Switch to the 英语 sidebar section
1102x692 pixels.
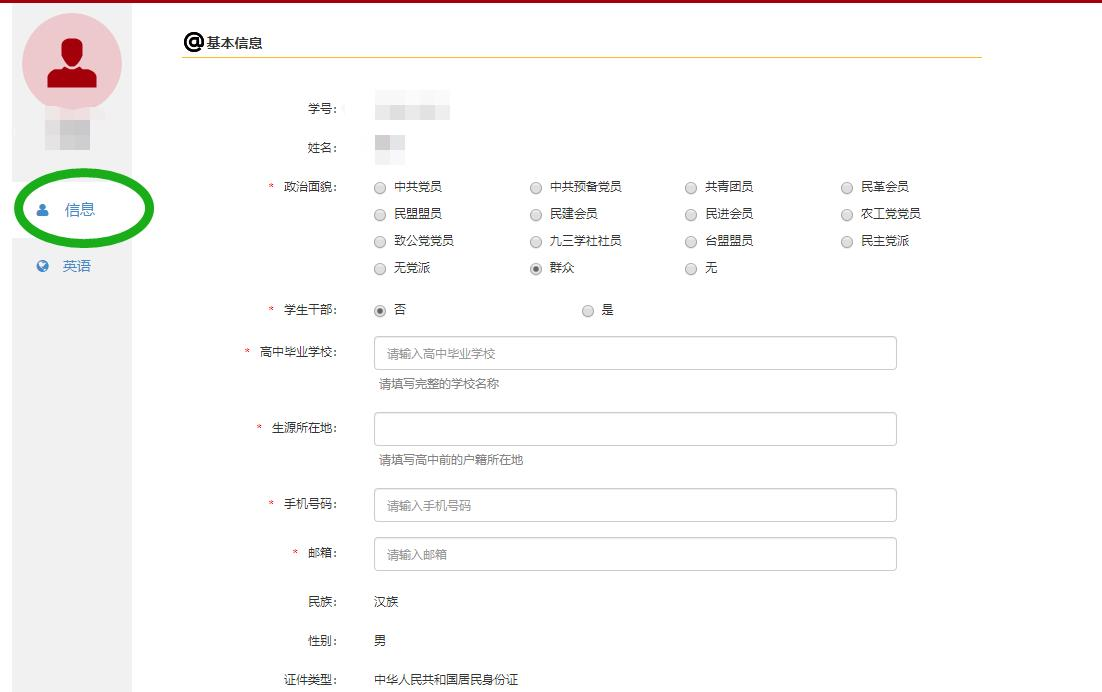coord(77,266)
